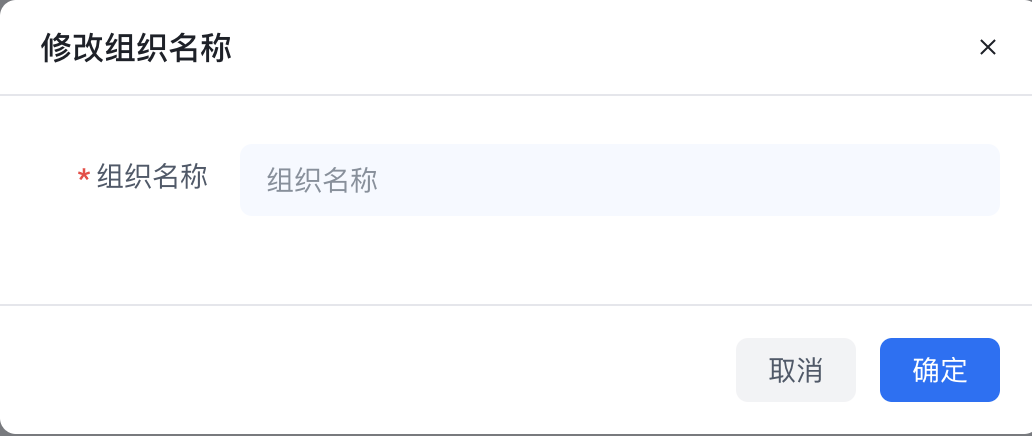The width and height of the screenshot is (1032, 436).
Task: Close the 修改组织名称 dialog with X icon
Action: click(987, 47)
